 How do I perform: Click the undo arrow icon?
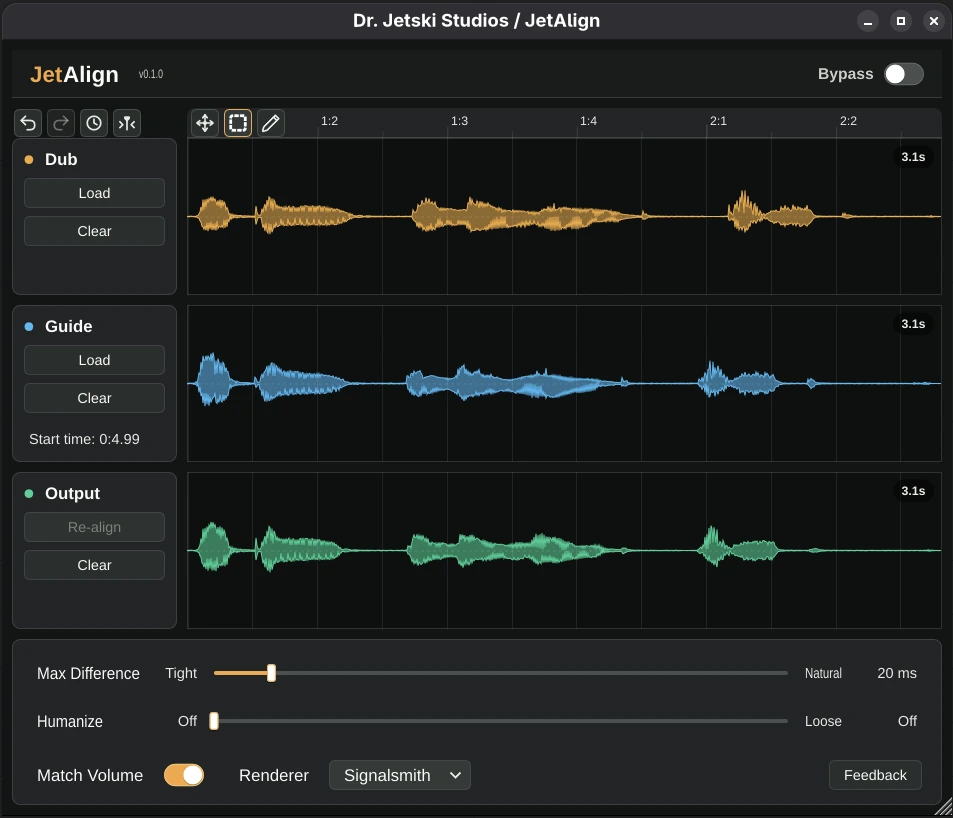tap(28, 123)
